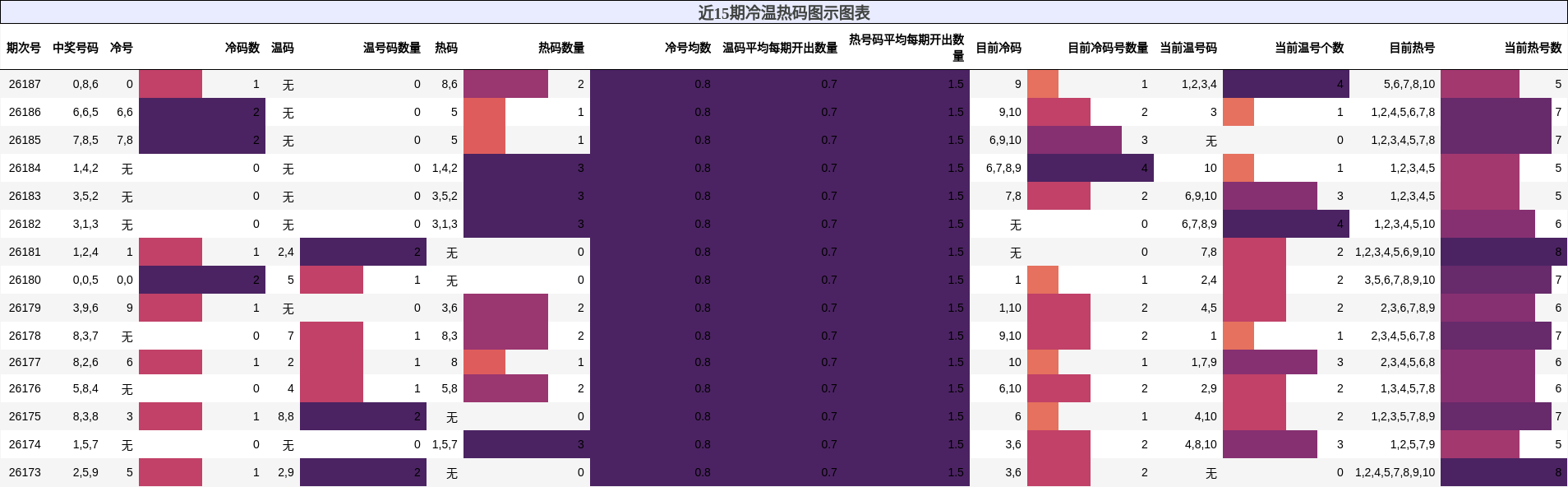Click the 冷号均数 column header

(688, 48)
